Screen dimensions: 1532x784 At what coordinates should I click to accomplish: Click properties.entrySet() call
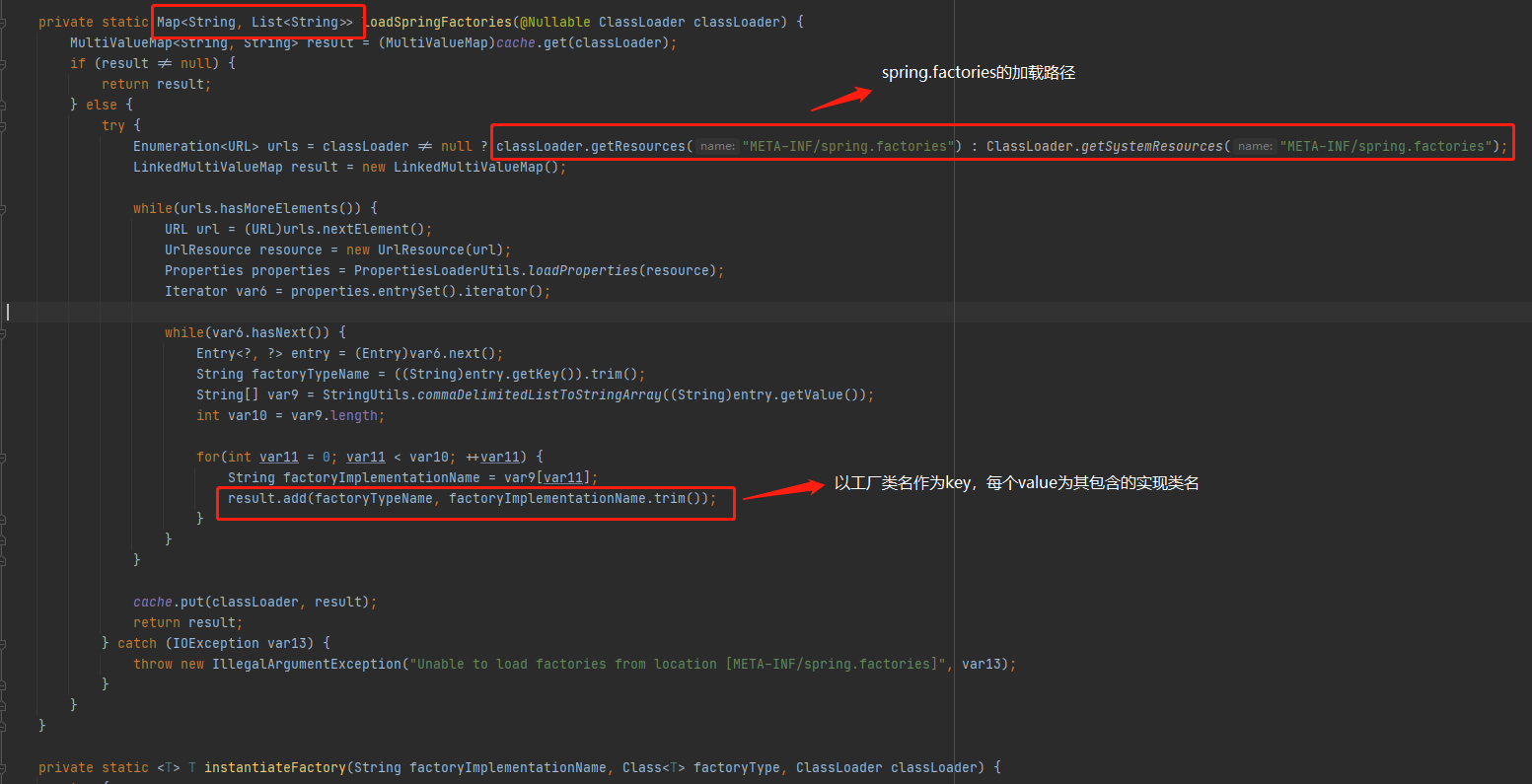click(374, 291)
